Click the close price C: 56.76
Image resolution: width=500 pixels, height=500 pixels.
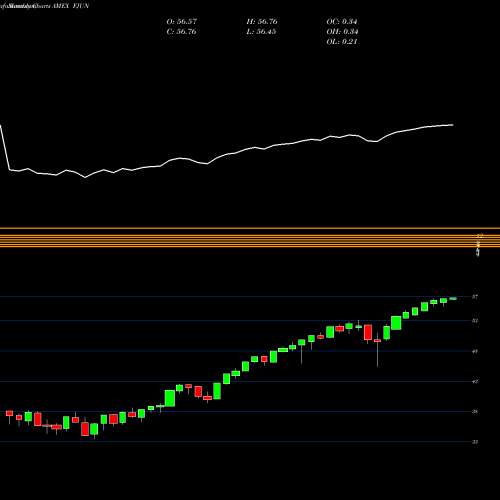click(x=181, y=32)
